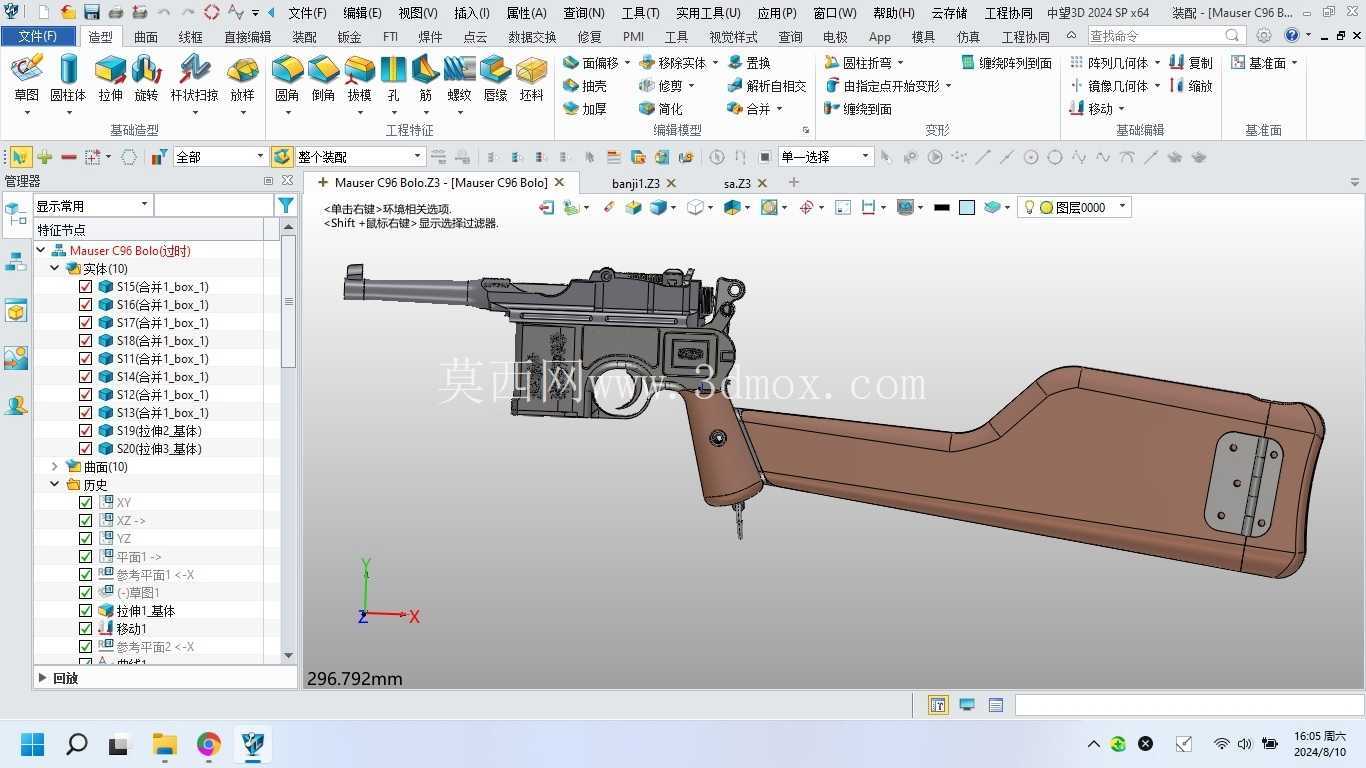Click the 圆柱体 cylinder tool
Viewport: 1366px width, 768px height.
68,78
